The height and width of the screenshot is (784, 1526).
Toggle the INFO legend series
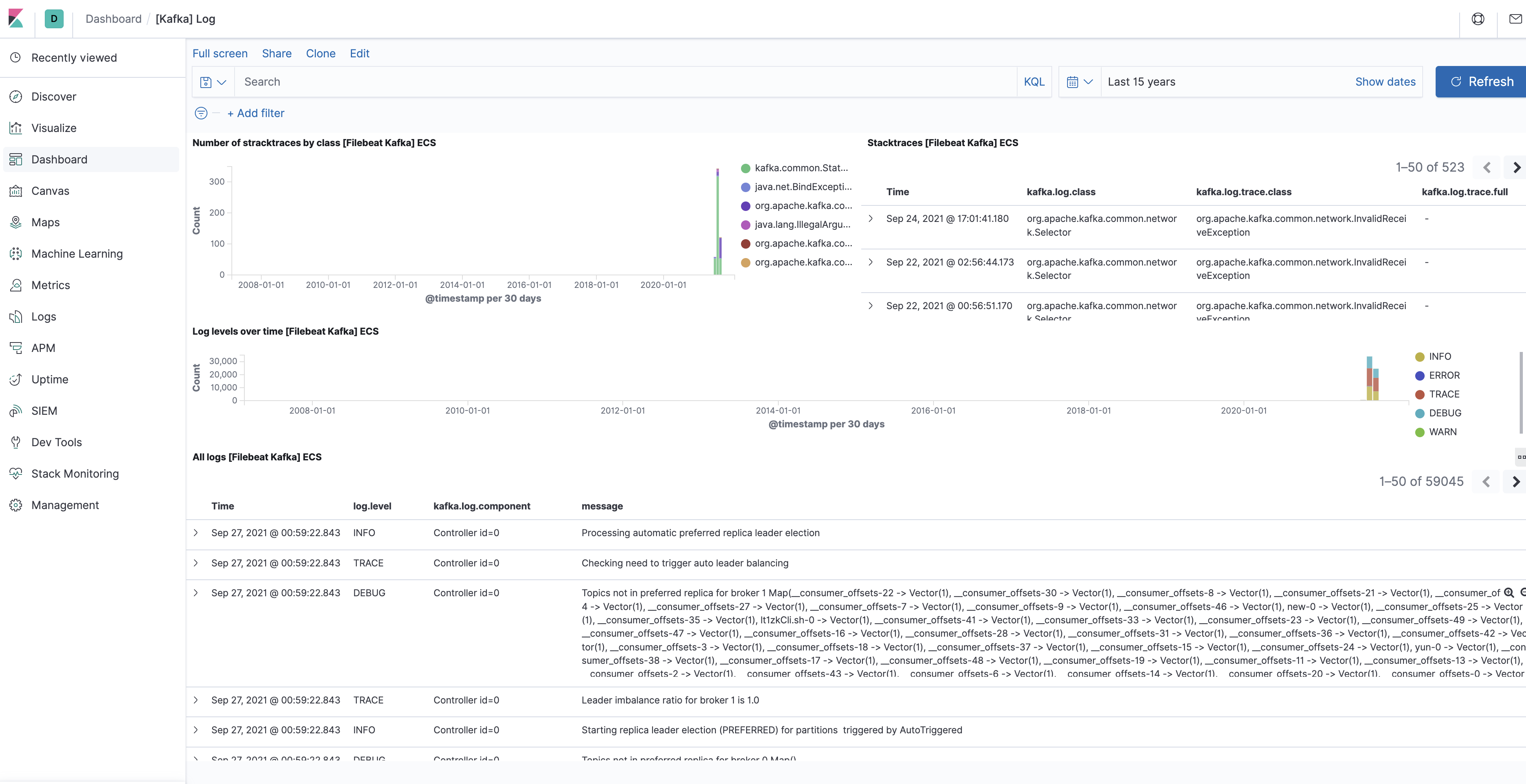coord(1439,357)
